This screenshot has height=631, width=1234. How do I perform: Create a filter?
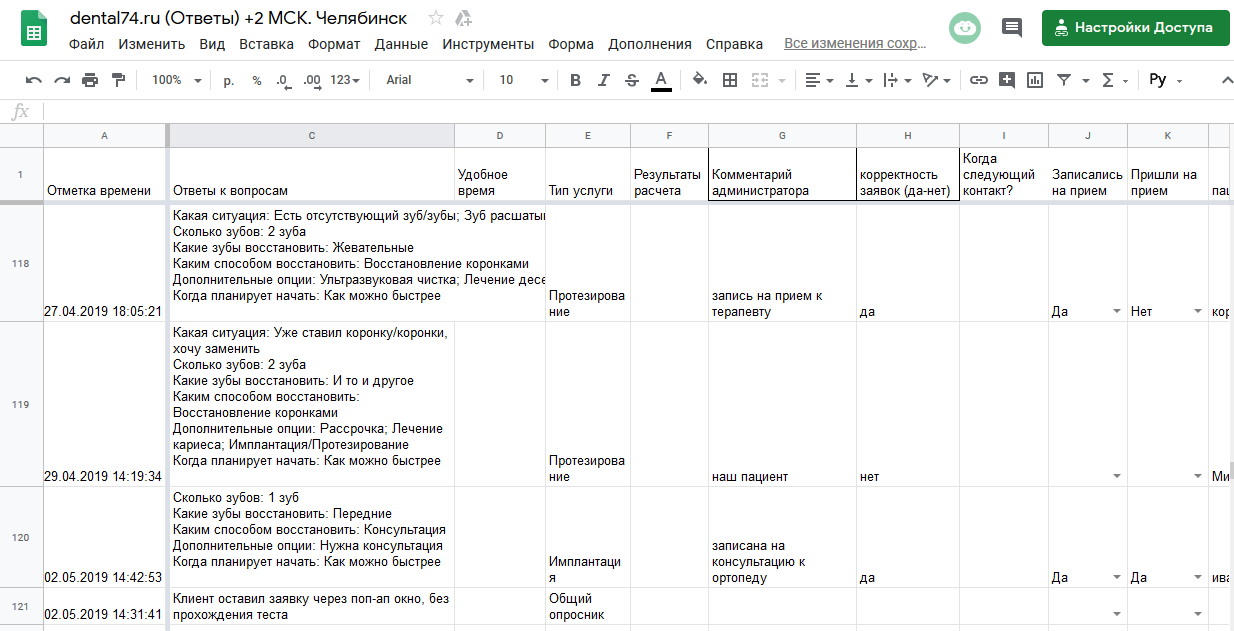1064,80
